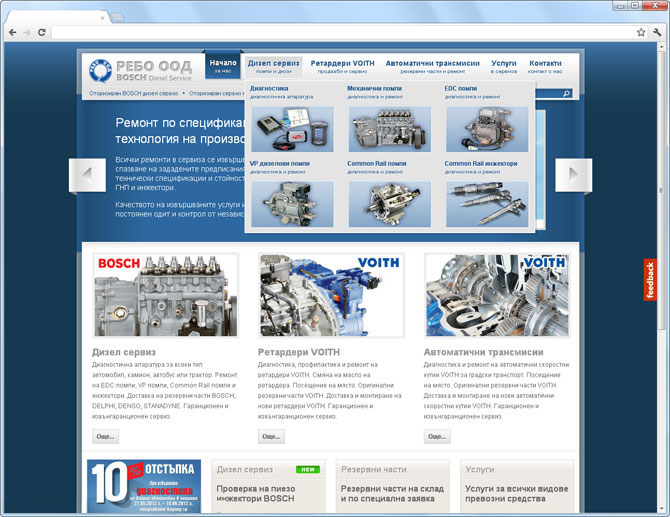
Task: Click the browser forward arrow
Action: 27,32
